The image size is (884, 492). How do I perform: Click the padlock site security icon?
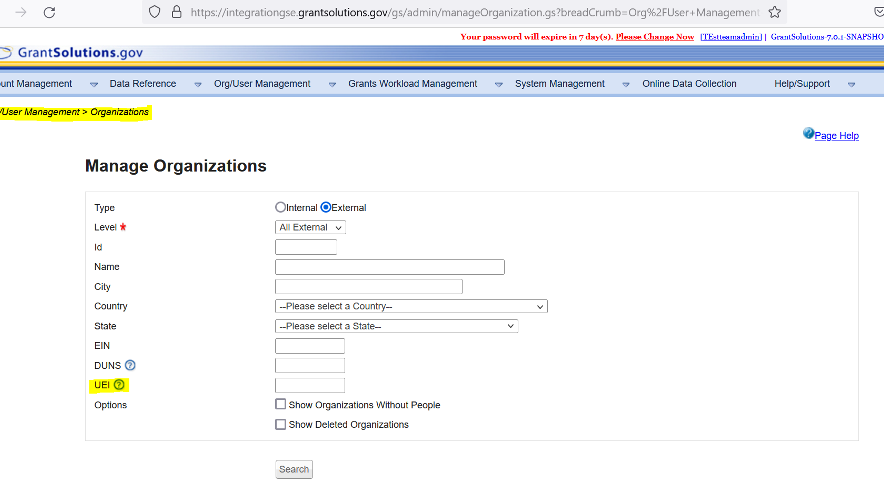[177, 12]
